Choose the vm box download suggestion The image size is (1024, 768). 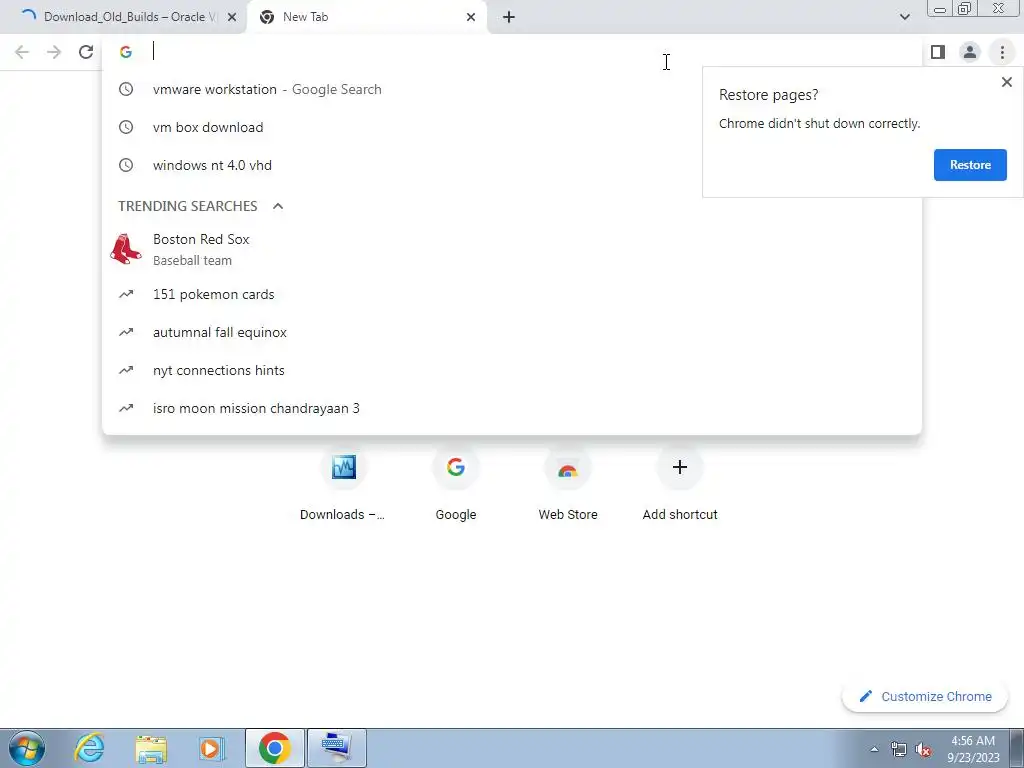tap(512, 127)
